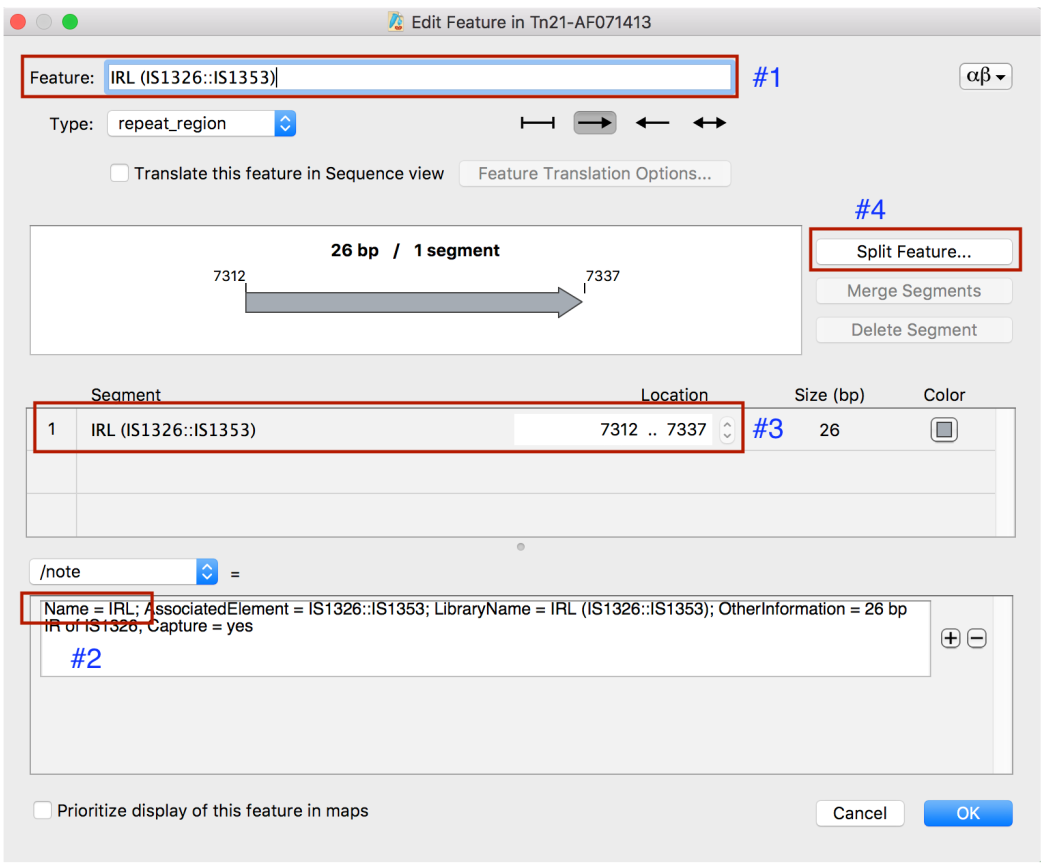Select the reverse directional arrow icon
Screen dimensions: 1054x868
pos(652,123)
